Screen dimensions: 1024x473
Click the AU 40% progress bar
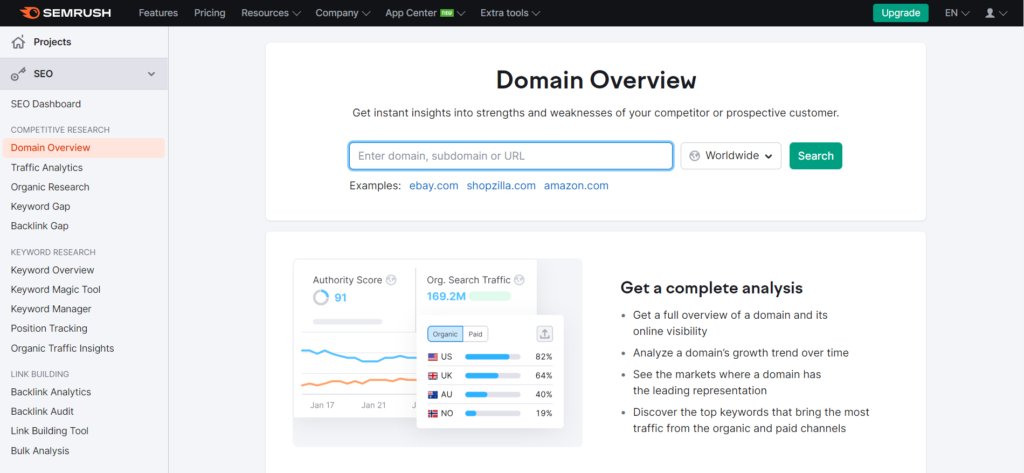(492, 395)
